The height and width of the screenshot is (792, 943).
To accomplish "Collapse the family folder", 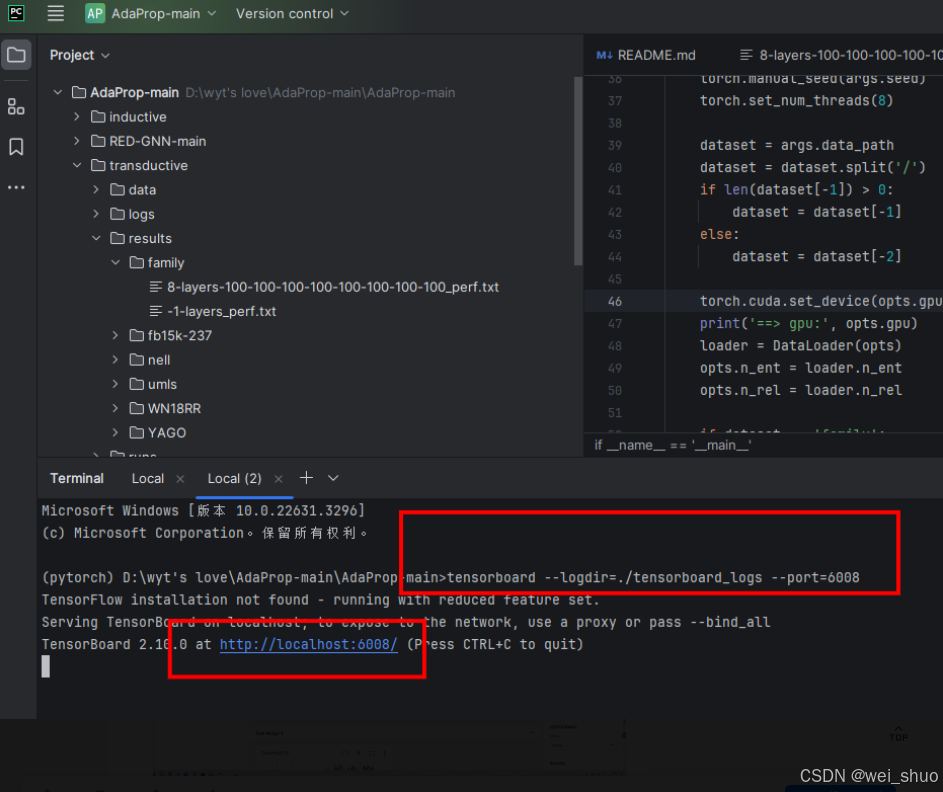I will click(x=115, y=263).
